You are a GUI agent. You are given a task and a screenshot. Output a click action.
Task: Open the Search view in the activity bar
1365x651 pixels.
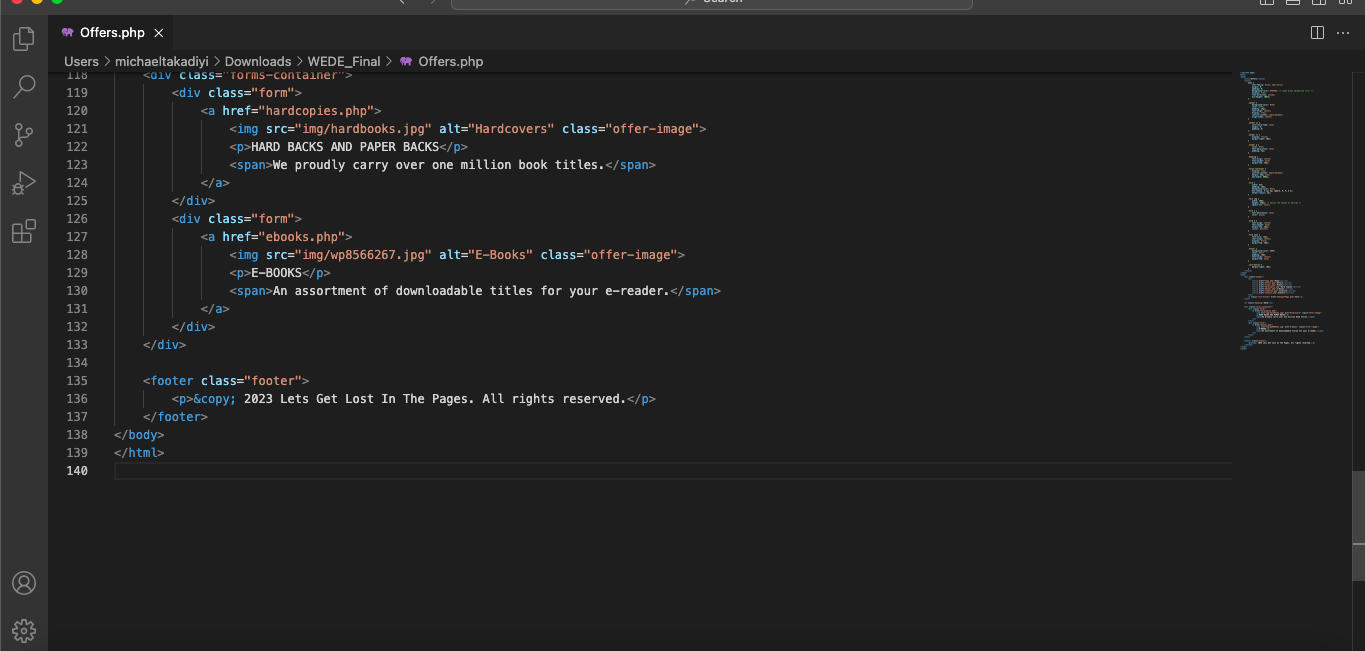(24, 87)
